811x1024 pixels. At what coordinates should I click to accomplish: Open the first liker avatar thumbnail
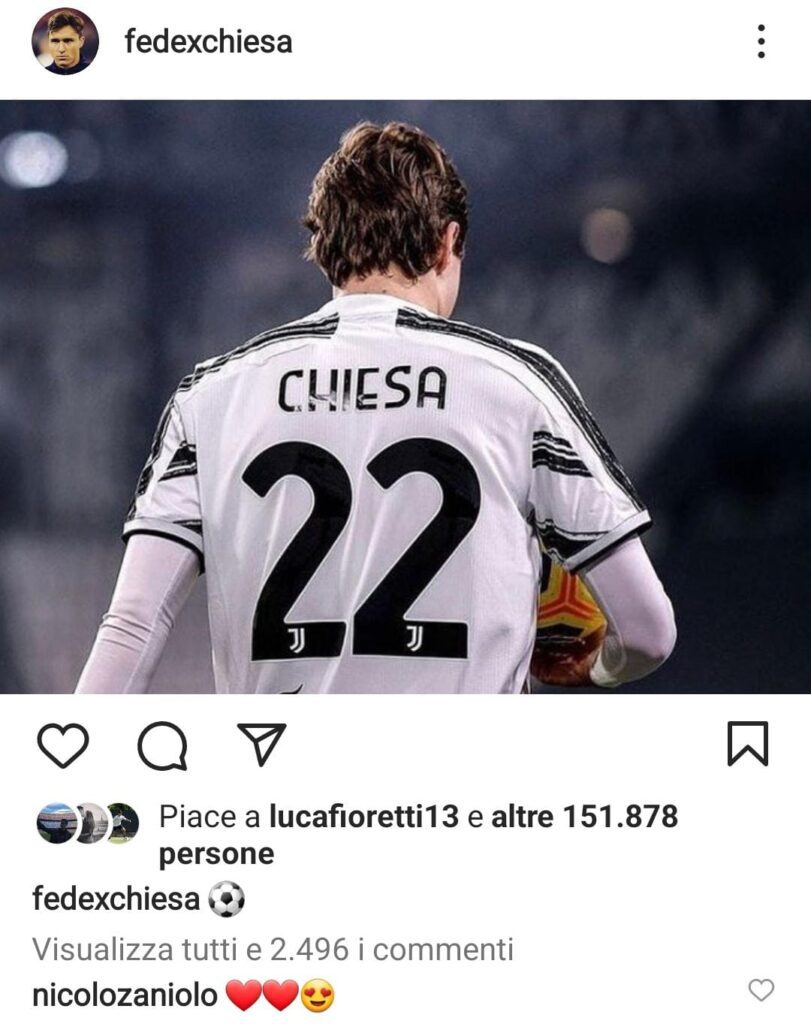point(56,823)
